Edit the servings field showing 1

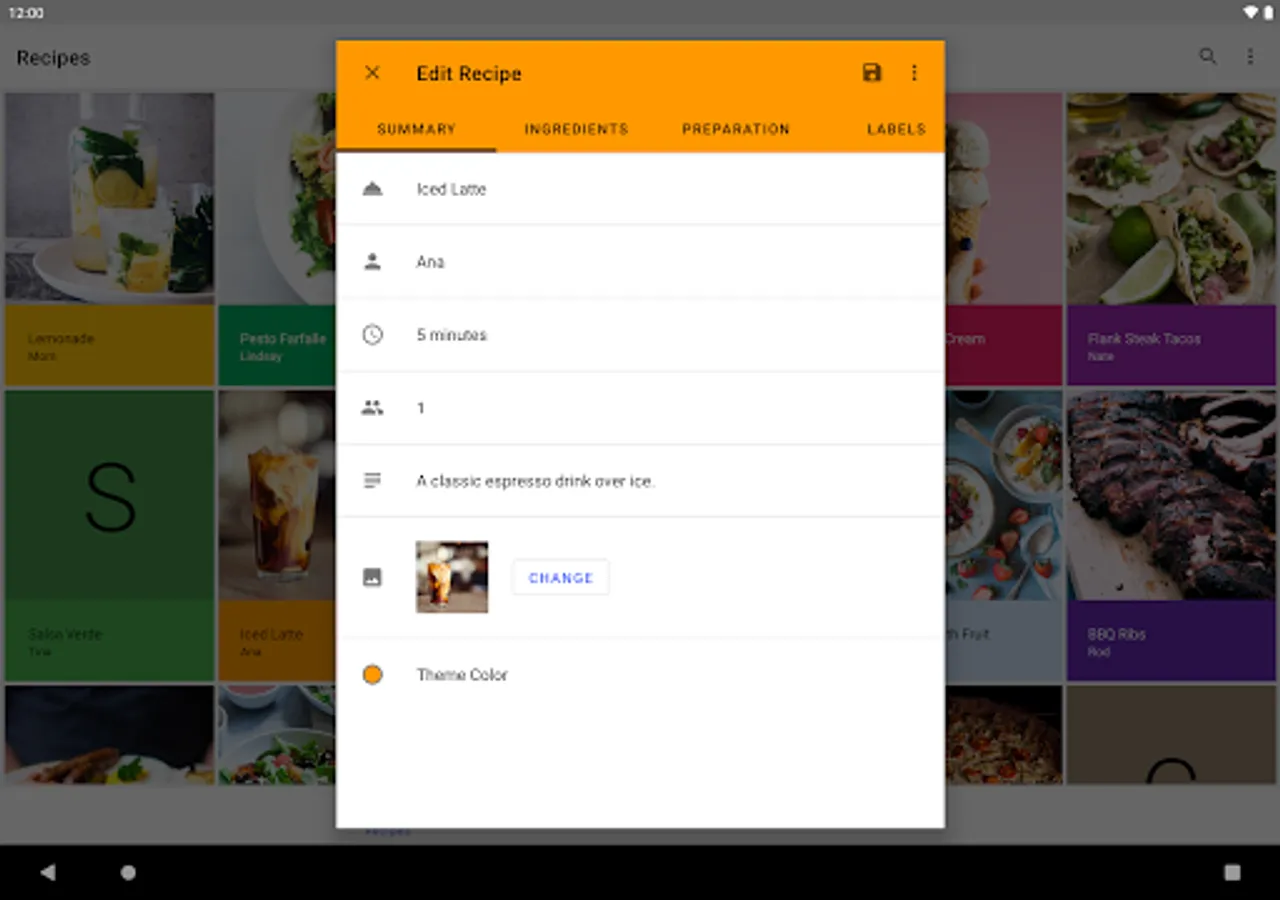click(x=640, y=408)
